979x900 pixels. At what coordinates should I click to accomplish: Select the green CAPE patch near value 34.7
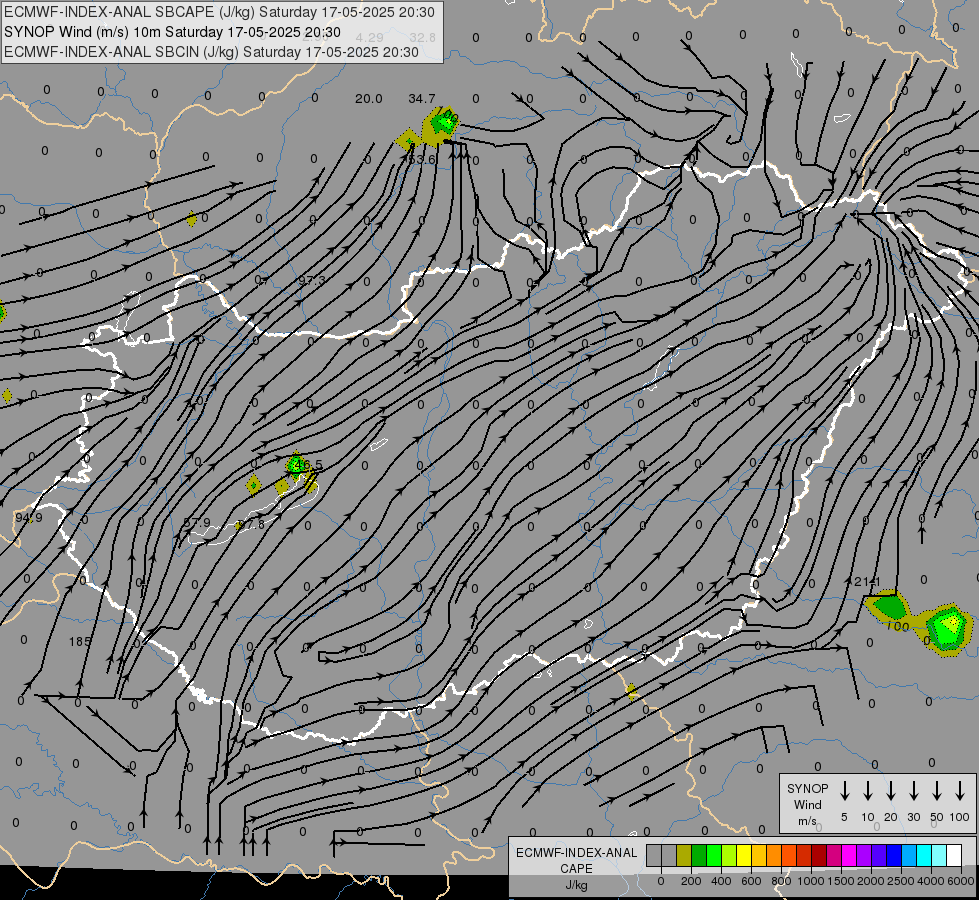[445, 121]
